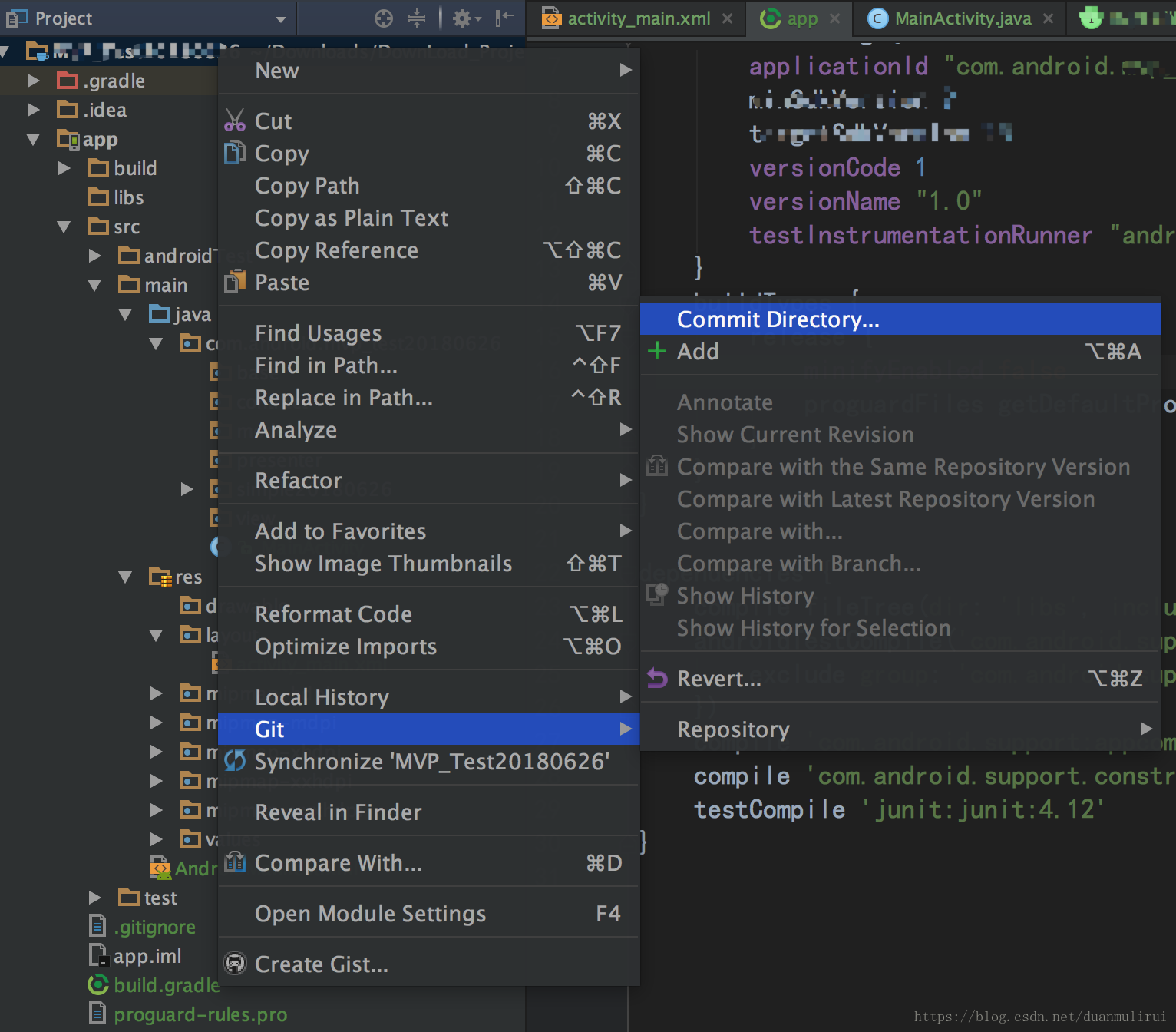
Task: Close the activity_main.xml tab
Action: [727, 18]
